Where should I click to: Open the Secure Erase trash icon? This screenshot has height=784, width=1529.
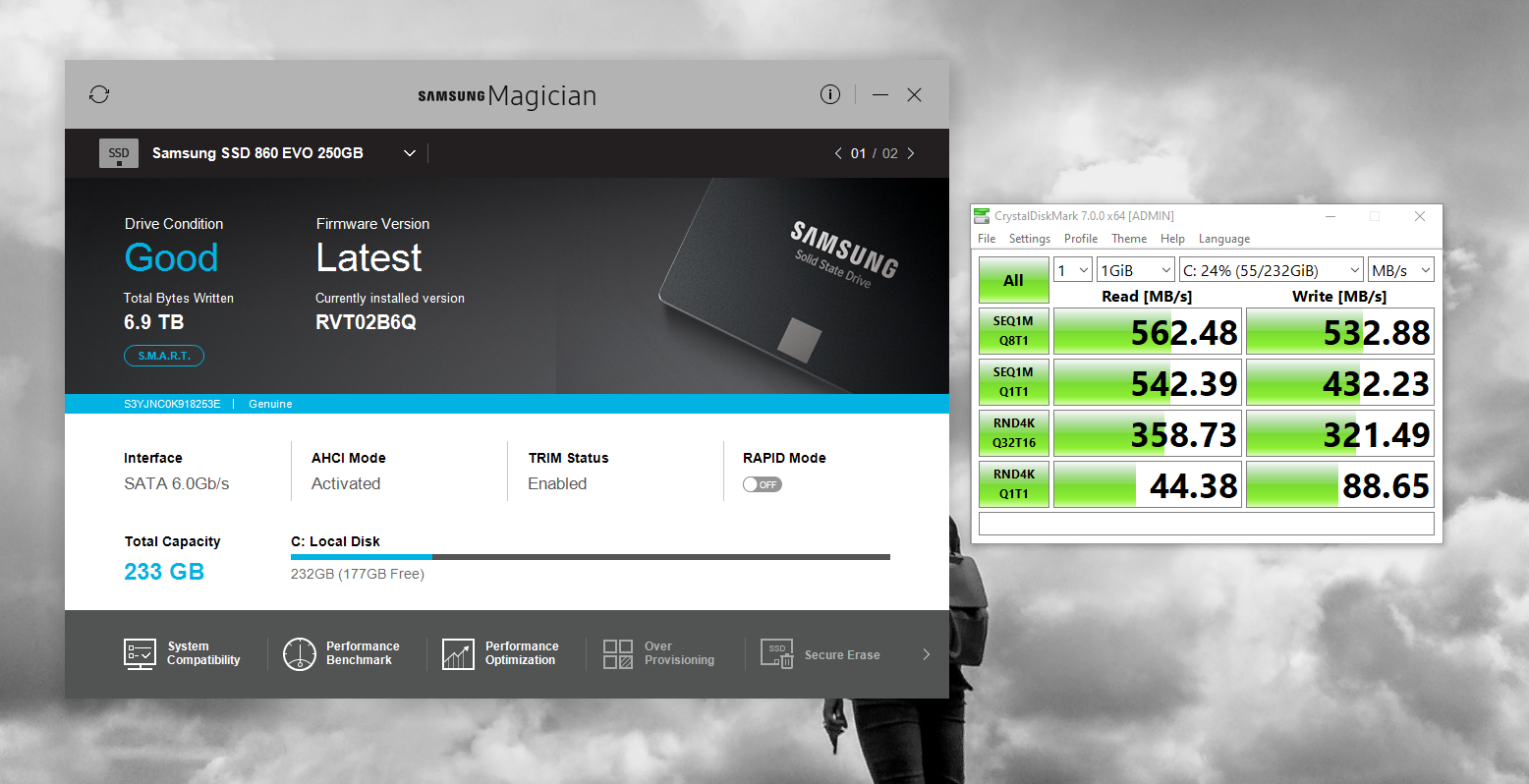776,654
